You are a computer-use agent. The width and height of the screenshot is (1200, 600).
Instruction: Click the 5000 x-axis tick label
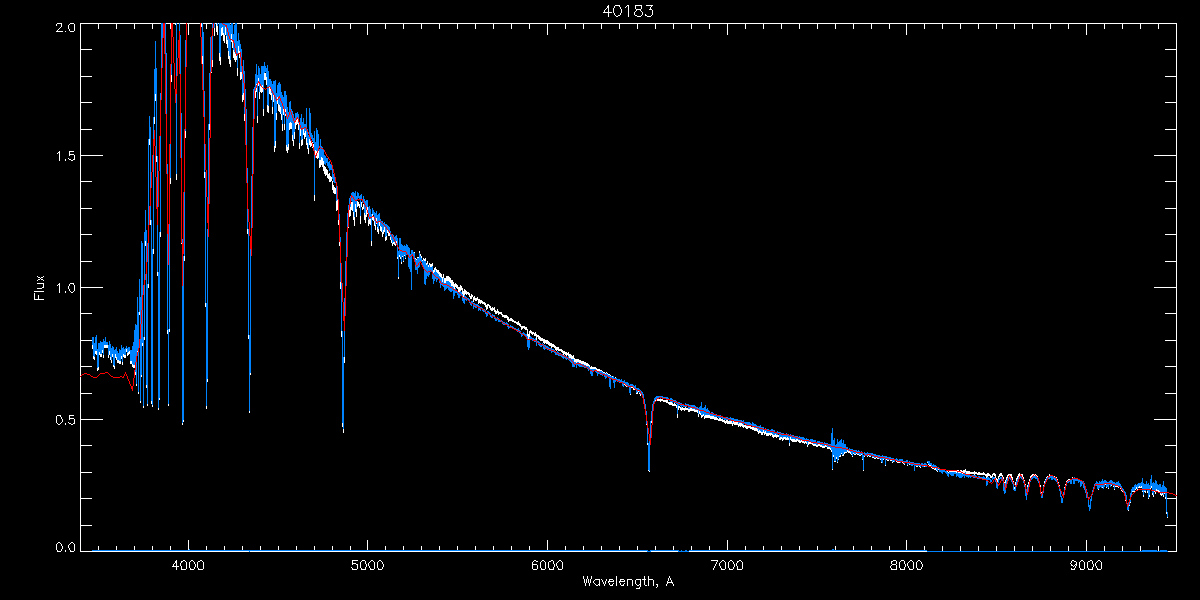(367, 563)
